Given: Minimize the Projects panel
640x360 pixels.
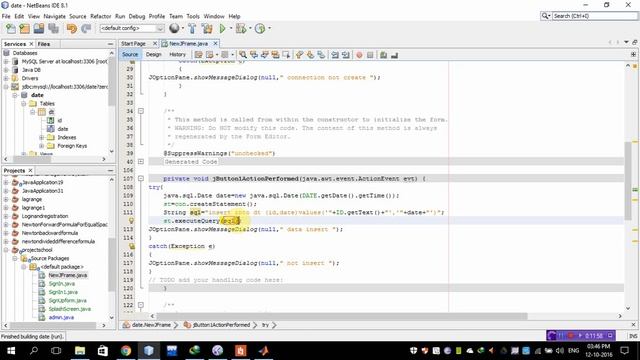Looking at the screenshot, I should [x=111, y=170].
